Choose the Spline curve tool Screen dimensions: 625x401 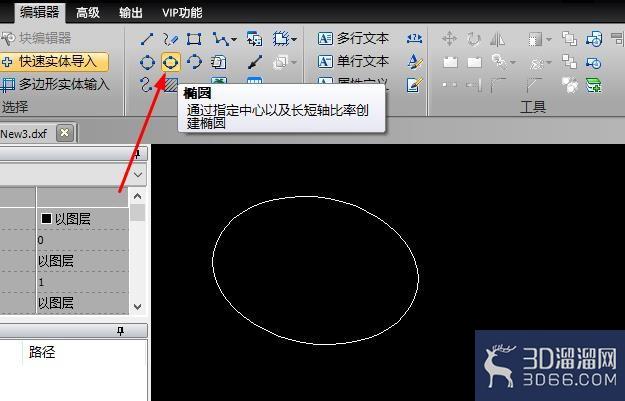146,85
